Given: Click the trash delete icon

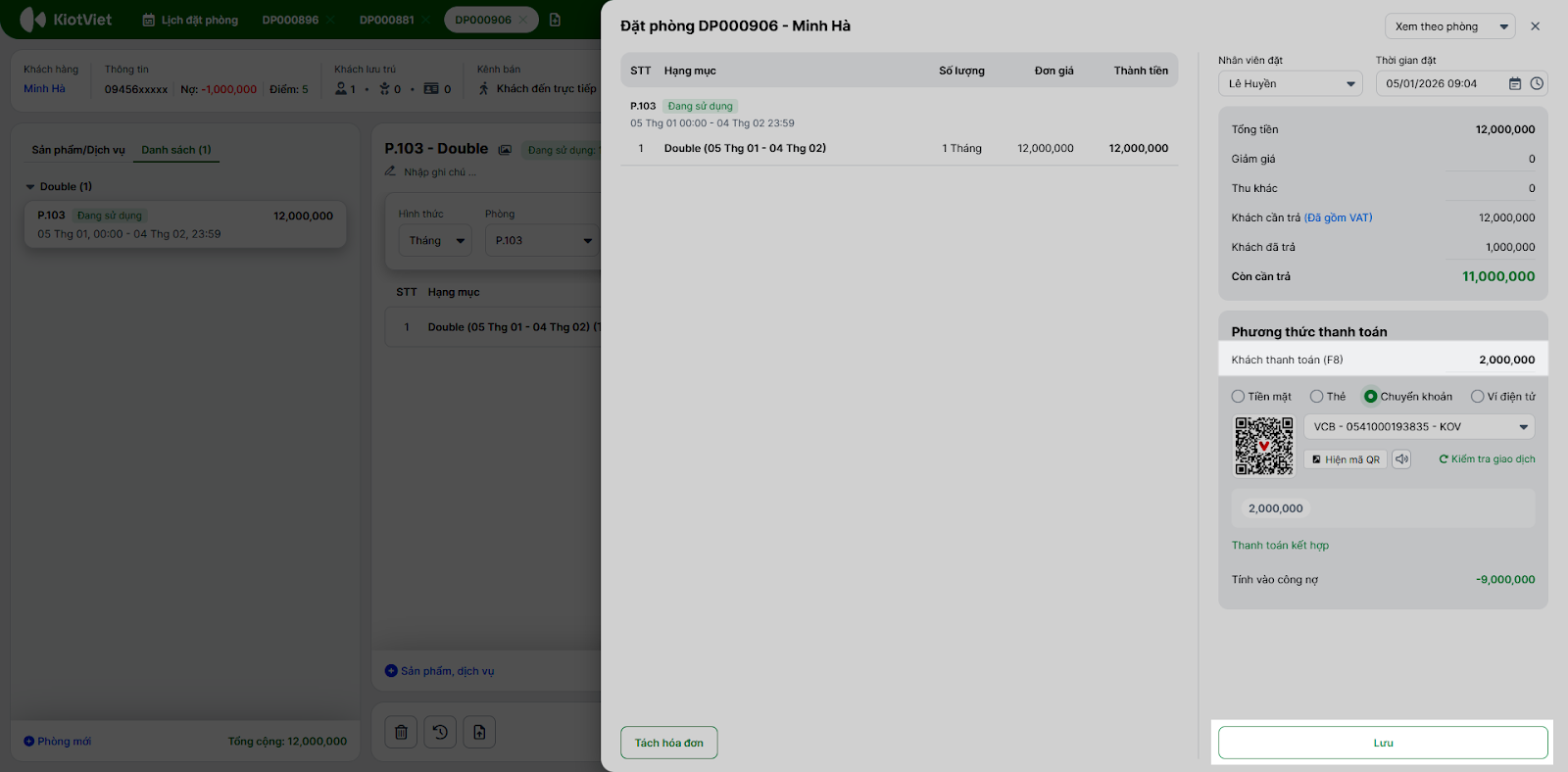Looking at the screenshot, I should pos(401,732).
